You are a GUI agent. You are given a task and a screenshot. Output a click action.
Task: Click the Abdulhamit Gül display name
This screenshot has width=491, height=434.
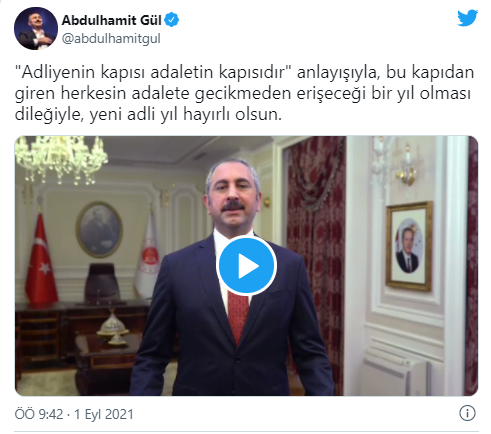click(112, 20)
